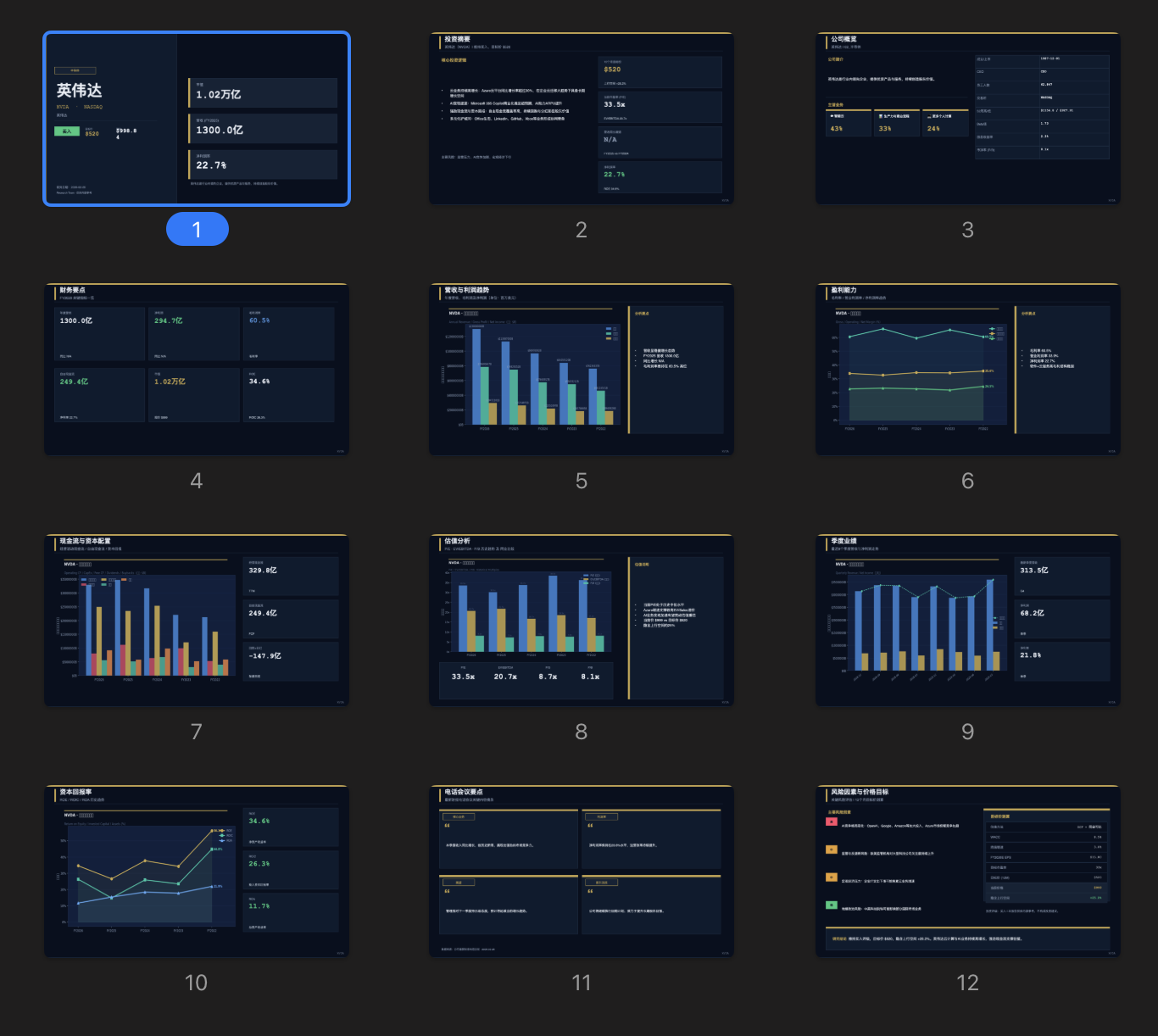The height and width of the screenshot is (1036, 1158).
Task: Click the slide number 4 label
Action: (x=197, y=481)
